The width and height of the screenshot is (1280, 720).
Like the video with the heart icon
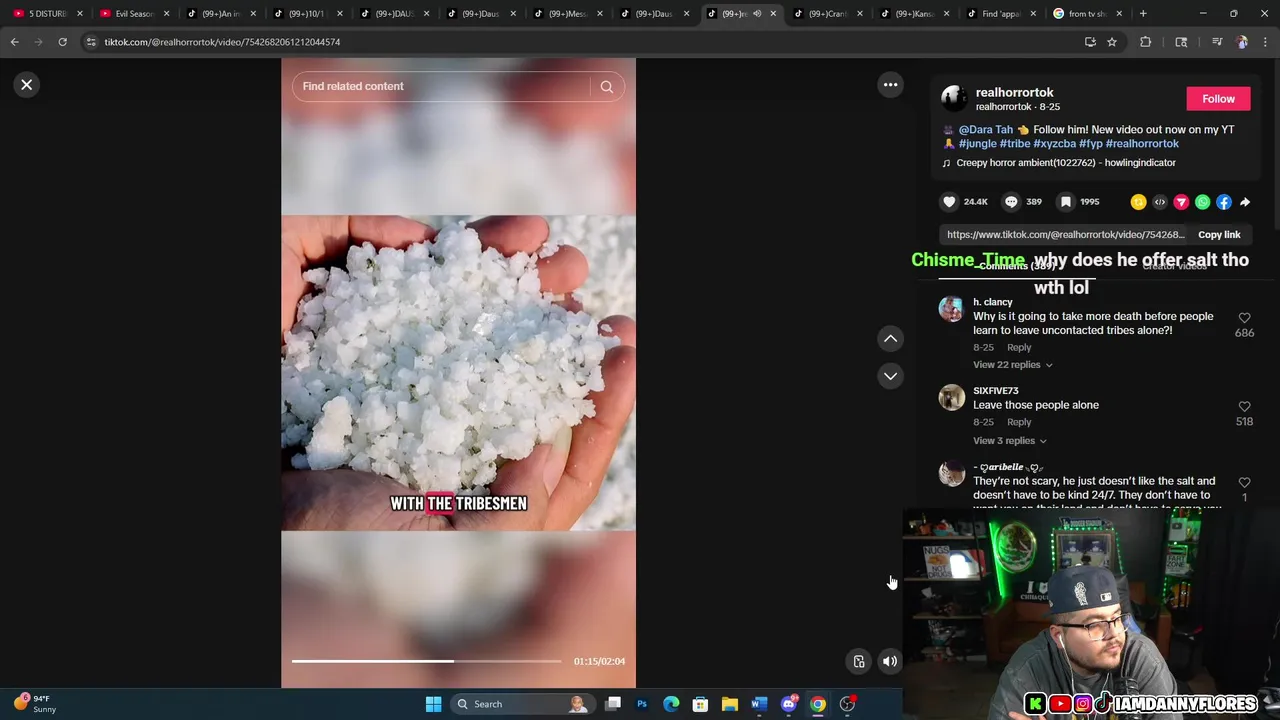949,202
